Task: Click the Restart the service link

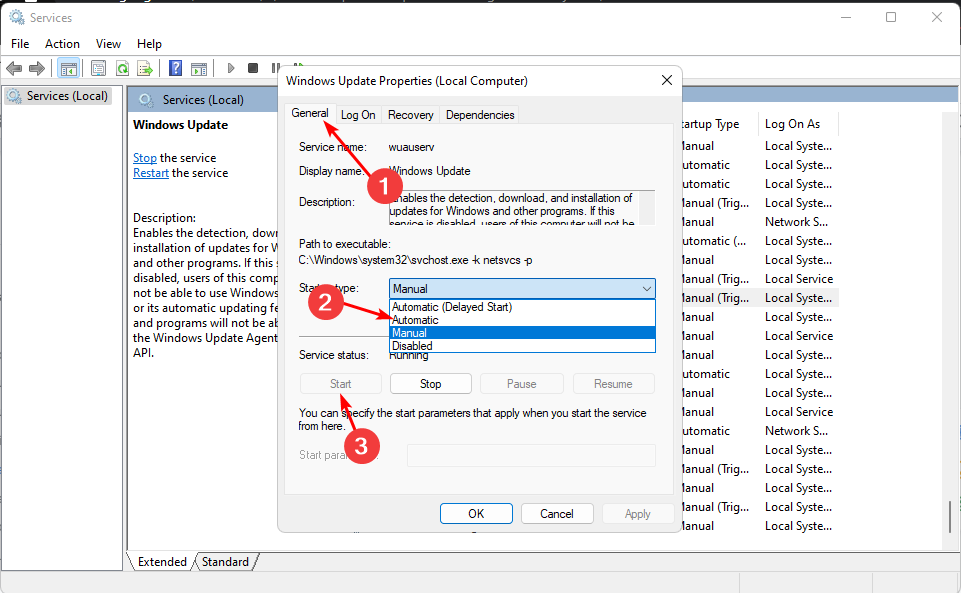Action: [x=150, y=172]
